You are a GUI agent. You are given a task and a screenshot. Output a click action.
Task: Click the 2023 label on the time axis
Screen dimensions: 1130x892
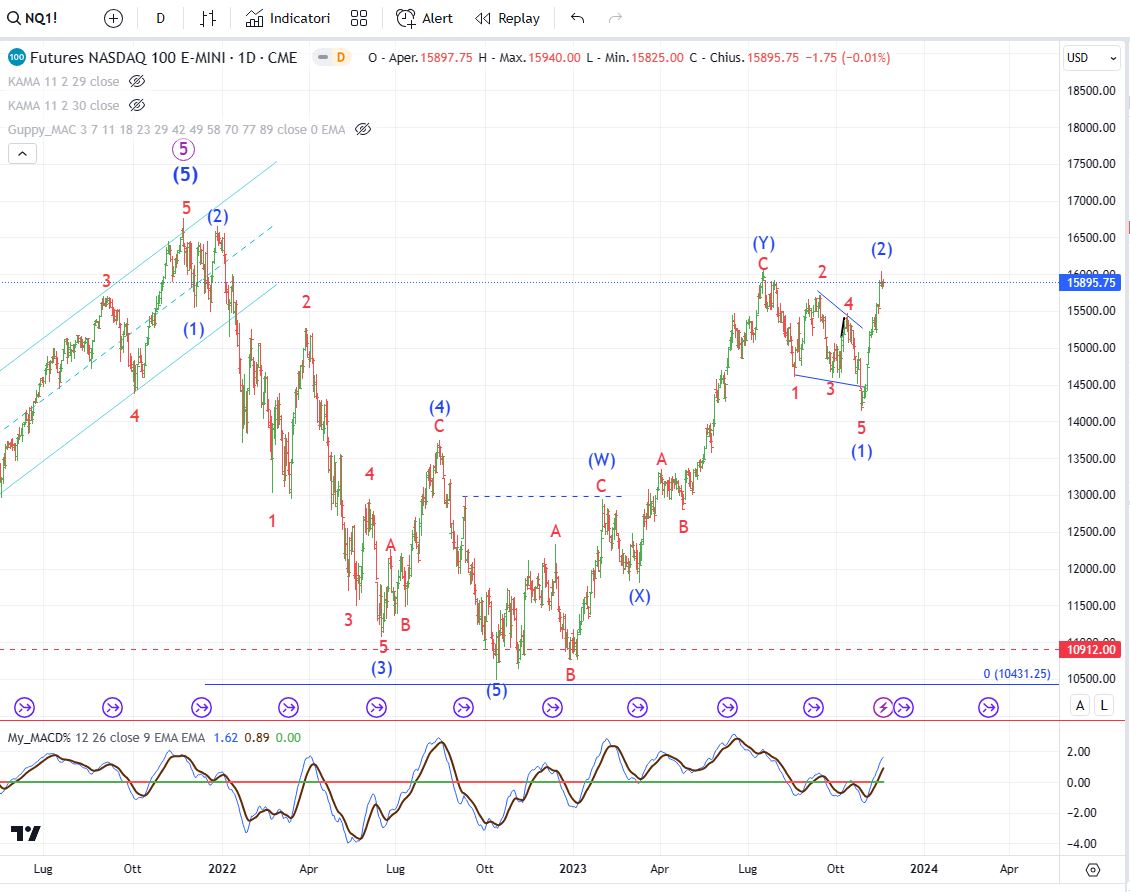(573, 869)
